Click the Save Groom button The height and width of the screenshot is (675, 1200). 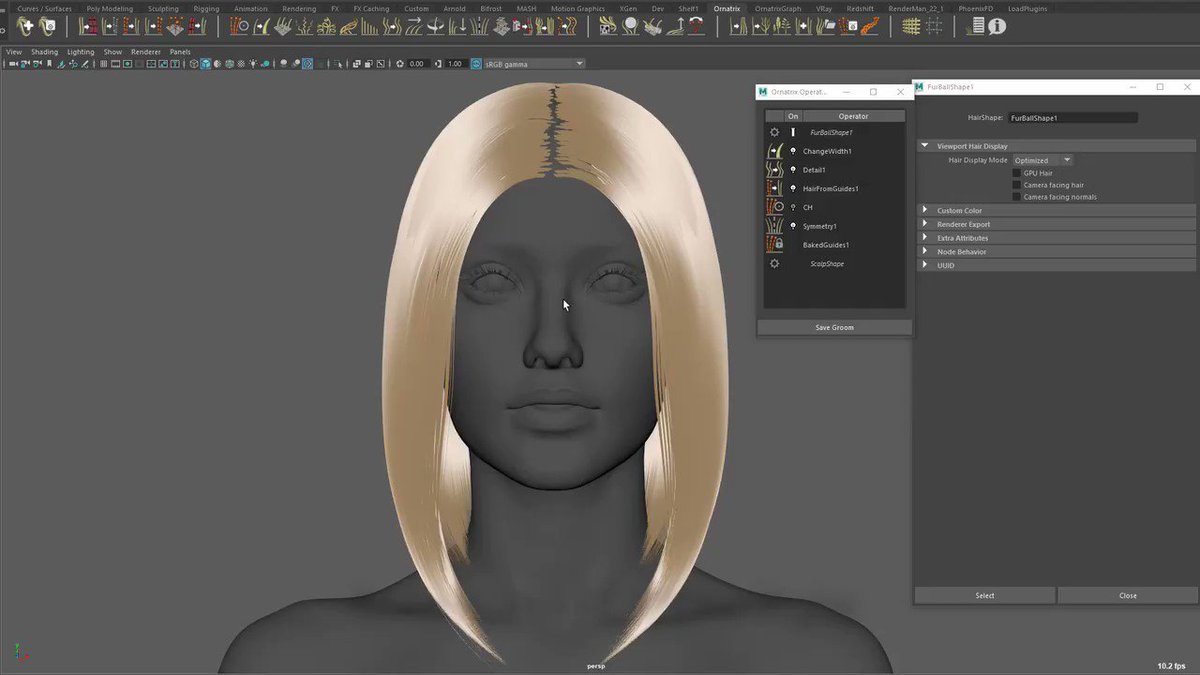coord(834,327)
